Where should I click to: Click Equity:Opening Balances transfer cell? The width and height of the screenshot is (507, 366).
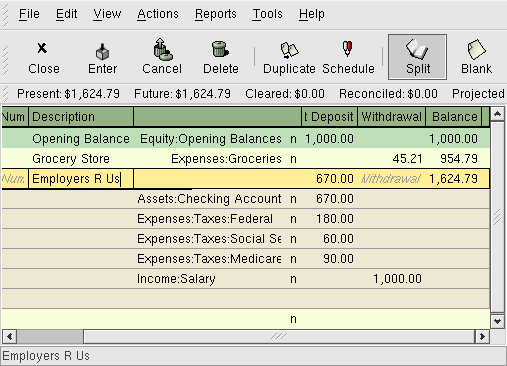[211, 139]
